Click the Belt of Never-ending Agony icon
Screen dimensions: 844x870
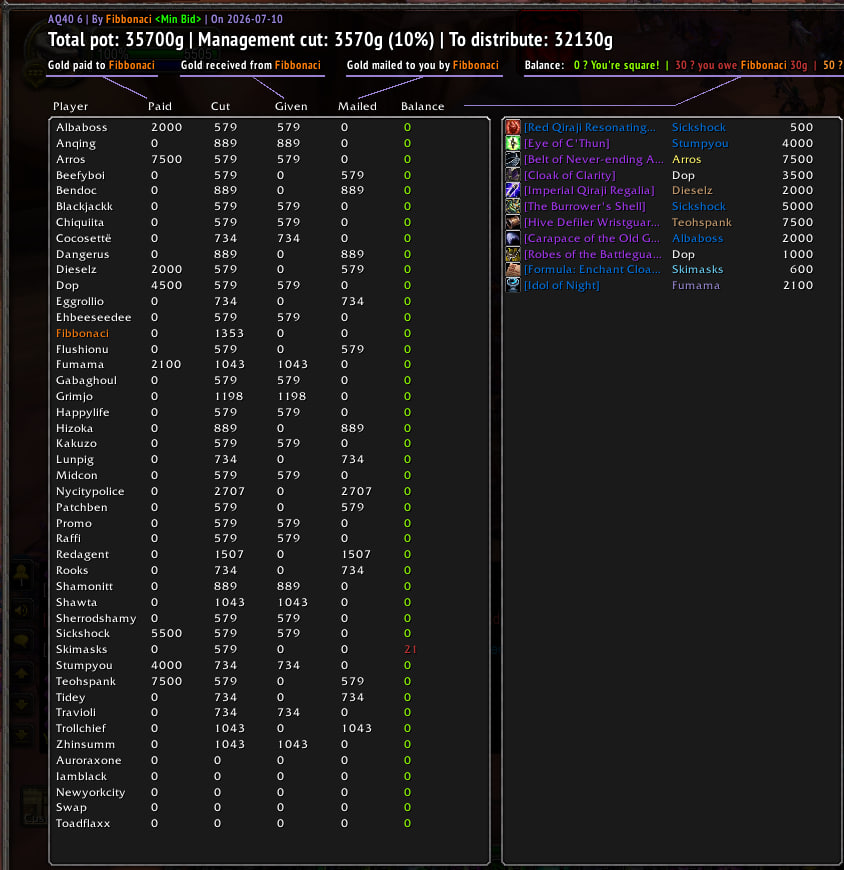(x=513, y=159)
